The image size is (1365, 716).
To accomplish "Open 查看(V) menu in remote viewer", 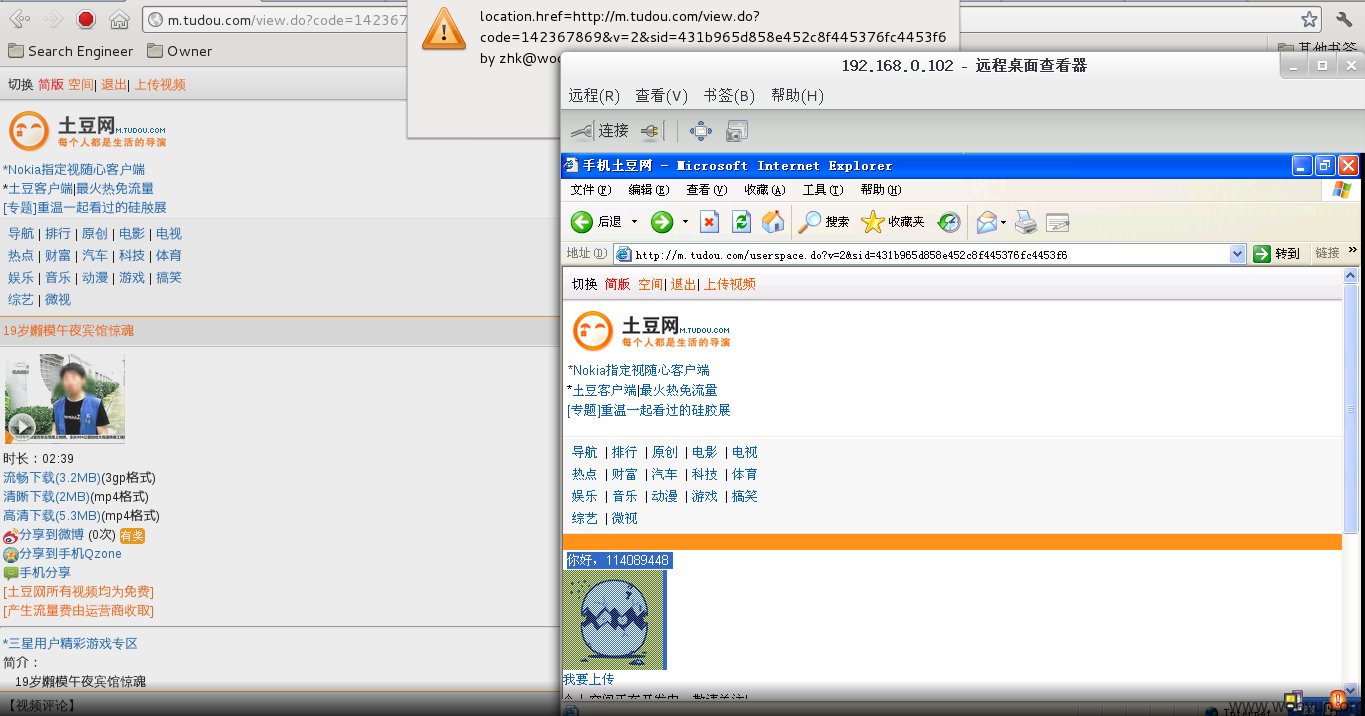I will click(661, 96).
